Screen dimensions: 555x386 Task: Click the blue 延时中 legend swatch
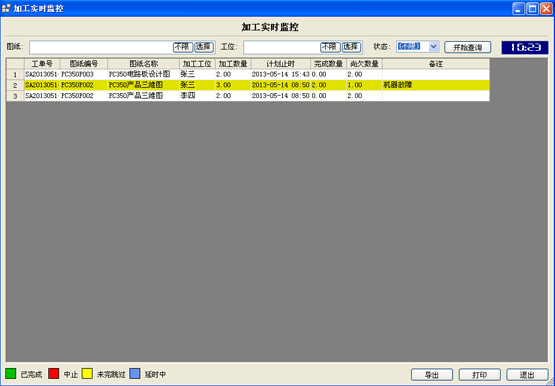(135, 374)
